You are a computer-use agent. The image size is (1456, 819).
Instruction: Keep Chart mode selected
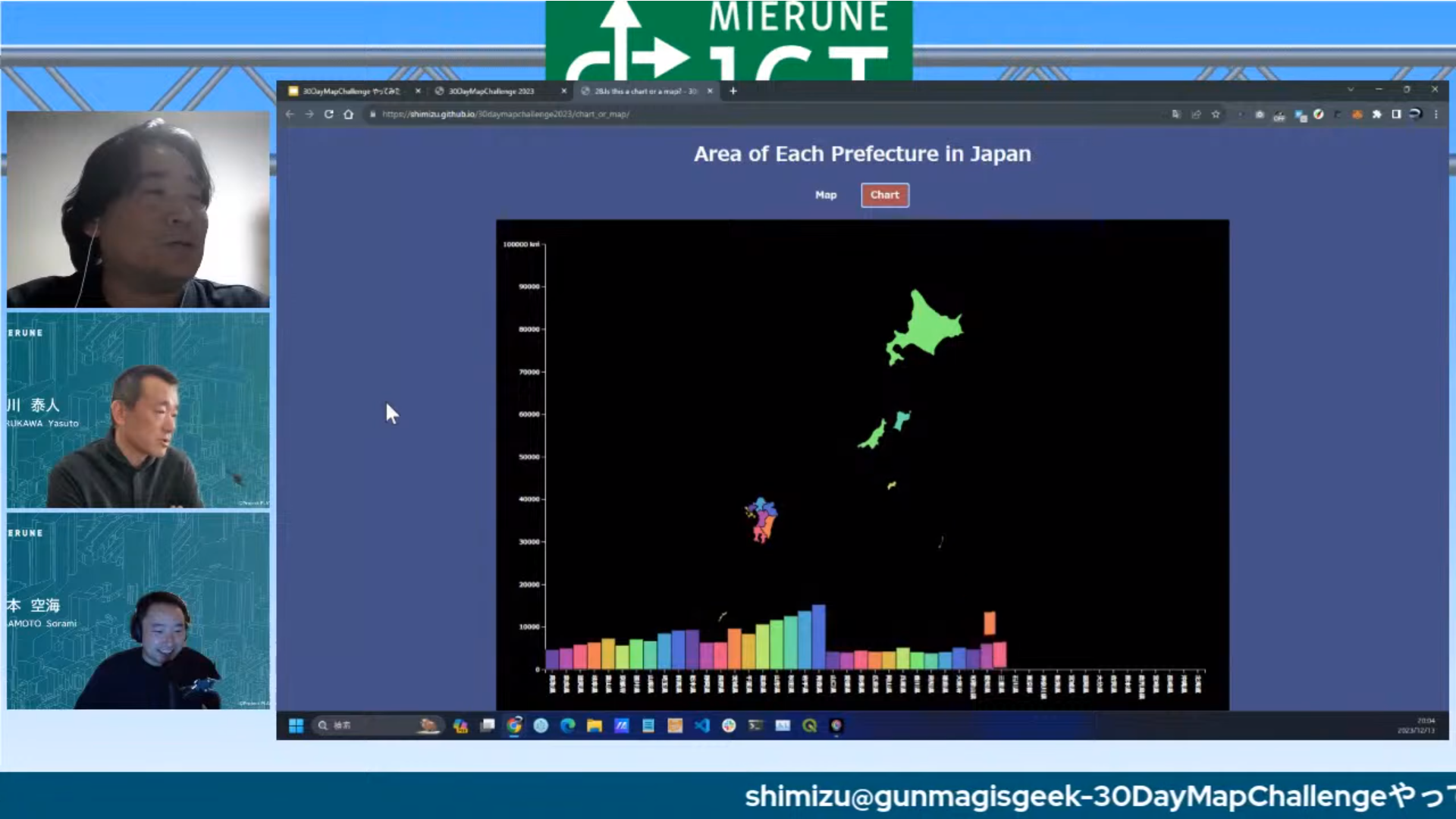coord(884,195)
